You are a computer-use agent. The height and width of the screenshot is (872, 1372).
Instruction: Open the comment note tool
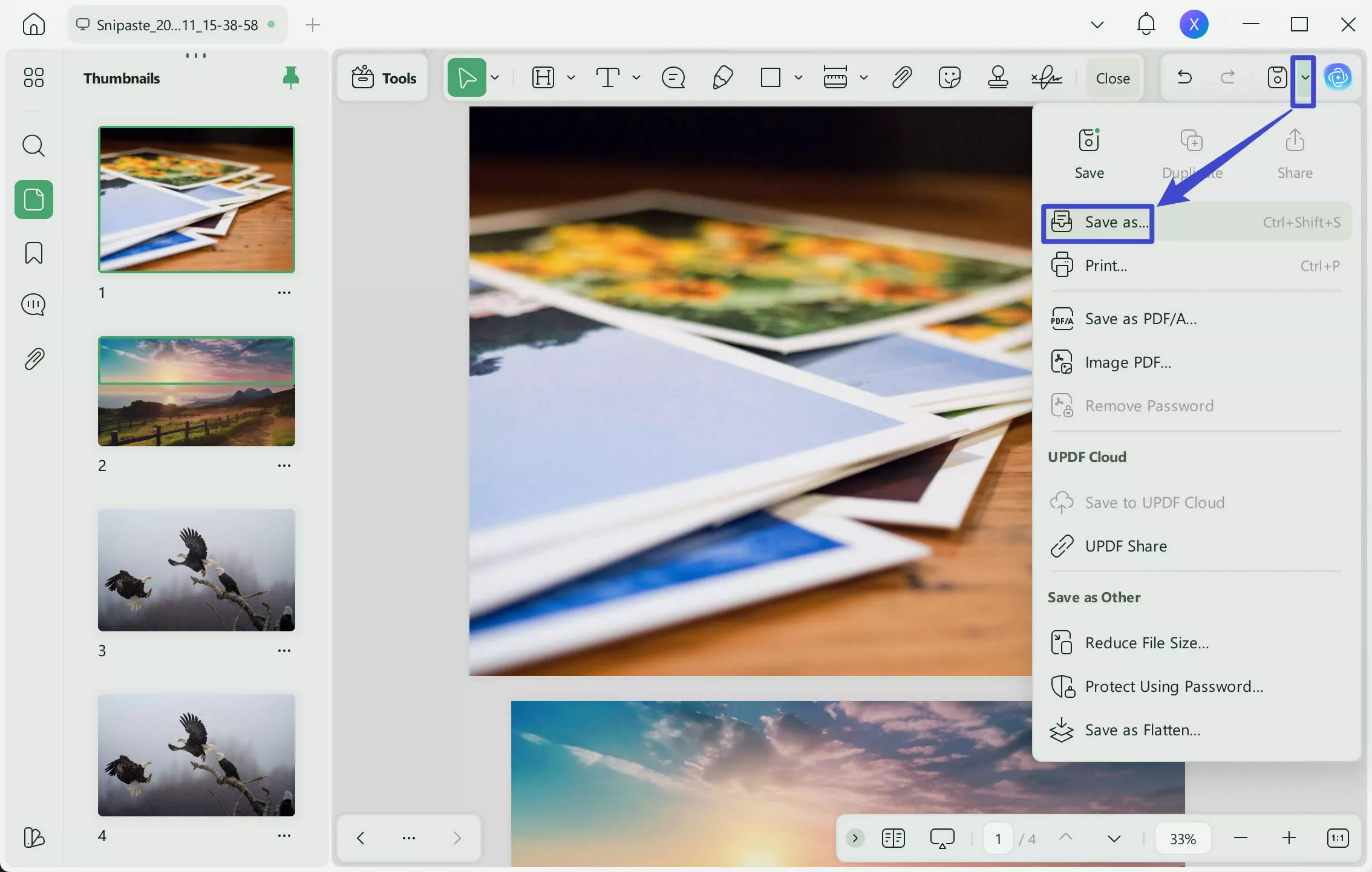(673, 77)
